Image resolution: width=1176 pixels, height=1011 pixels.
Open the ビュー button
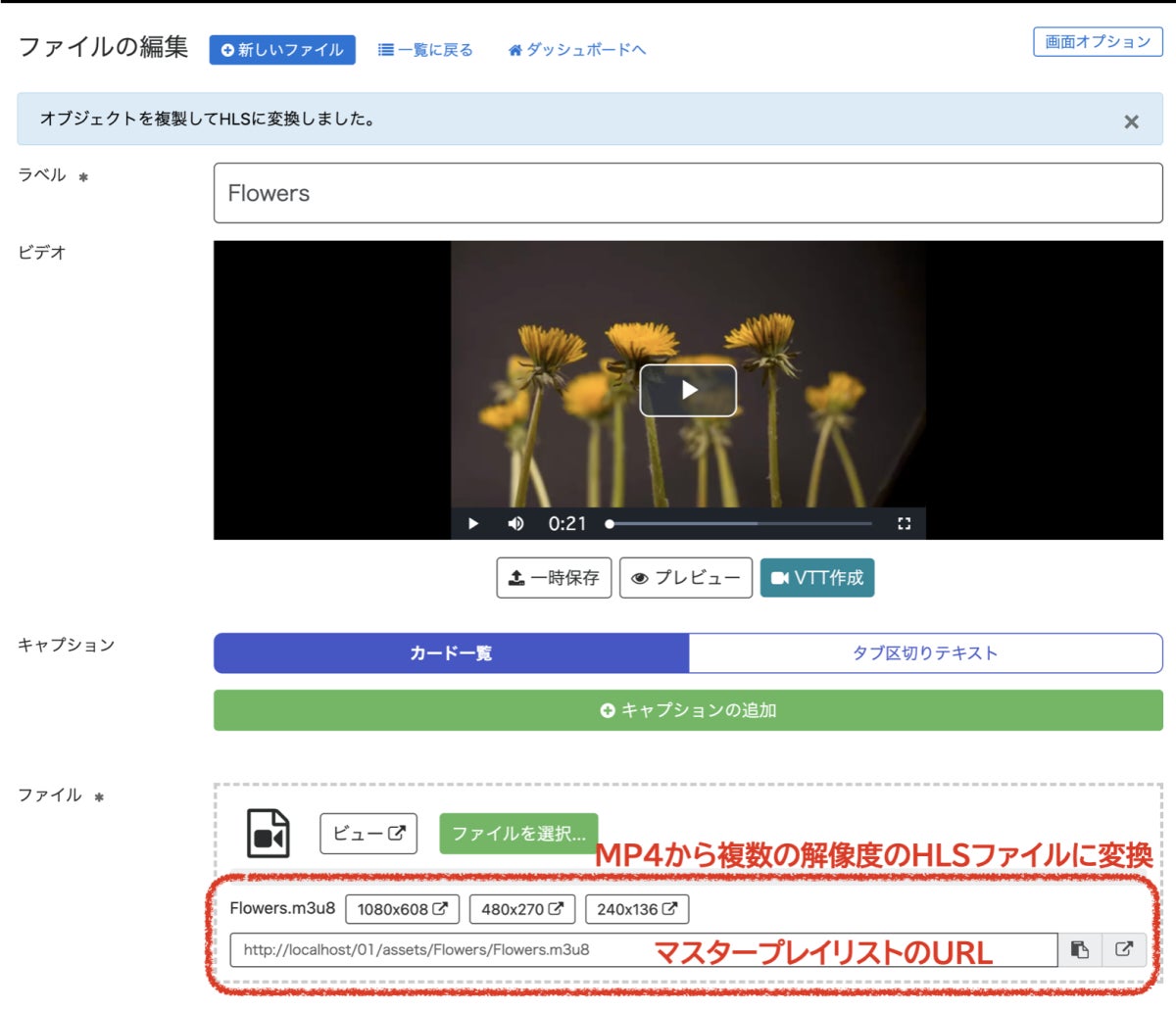pos(368,834)
